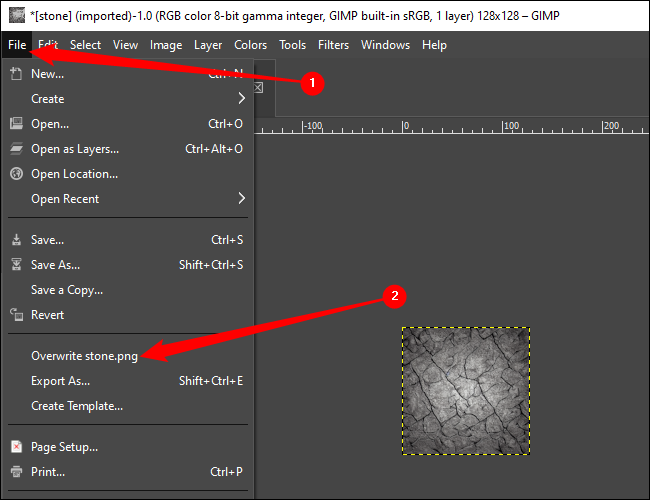Choose Save... menu entry

pos(128,240)
